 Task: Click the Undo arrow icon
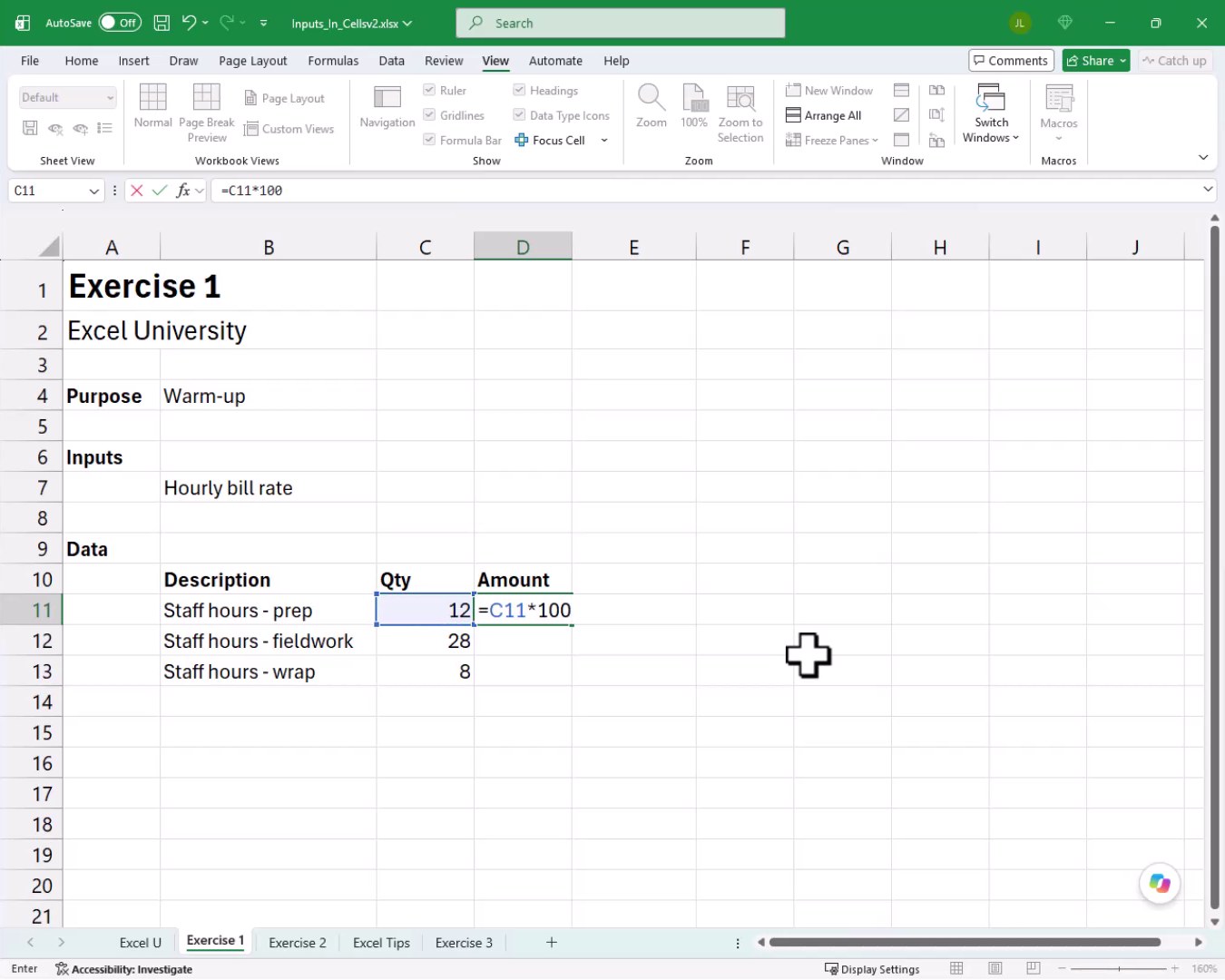click(x=189, y=23)
